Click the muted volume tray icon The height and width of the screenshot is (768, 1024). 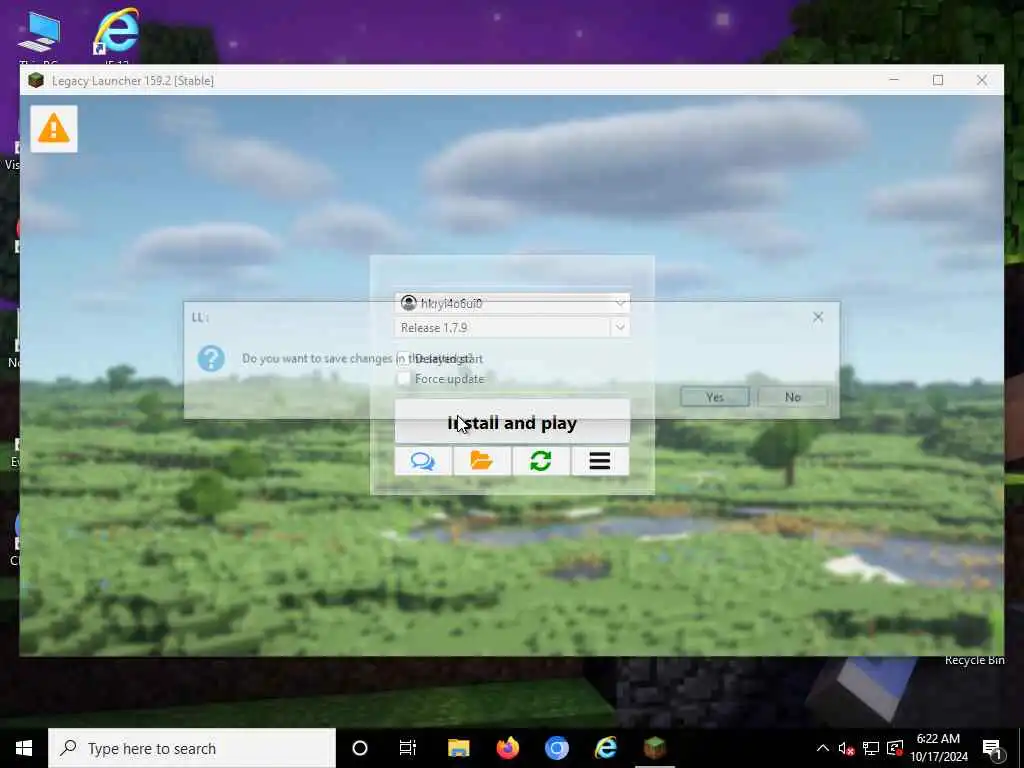pos(846,748)
